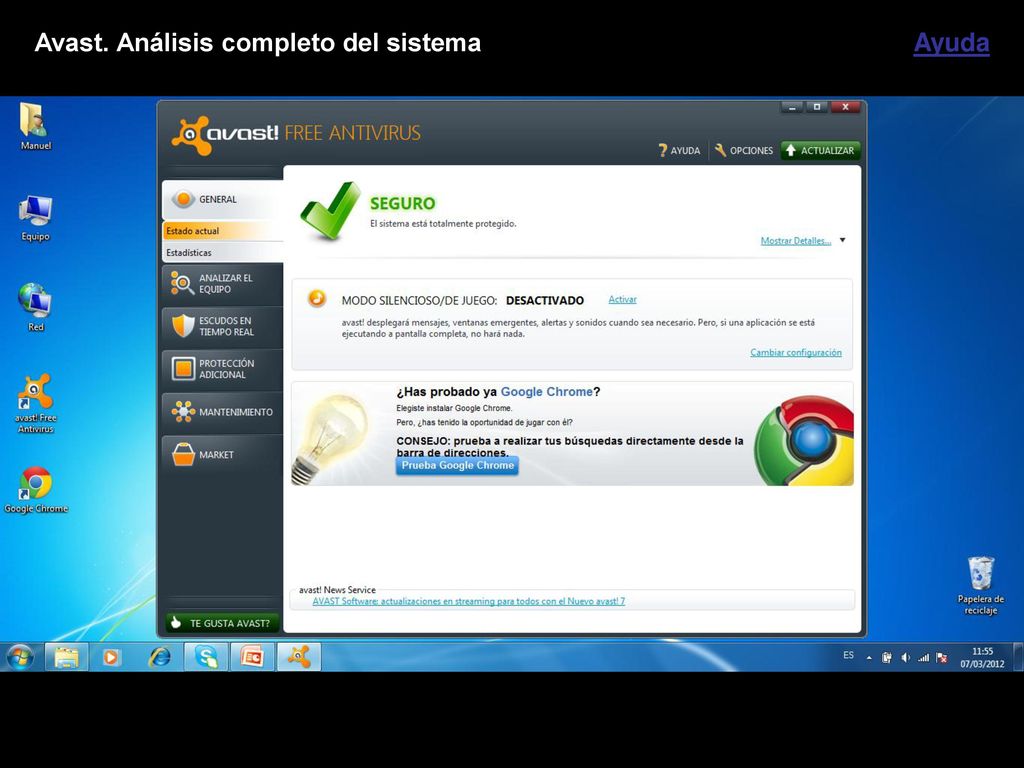This screenshot has height=768, width=1024.
Task: Click the Windows Start orb
Action: 20,656
